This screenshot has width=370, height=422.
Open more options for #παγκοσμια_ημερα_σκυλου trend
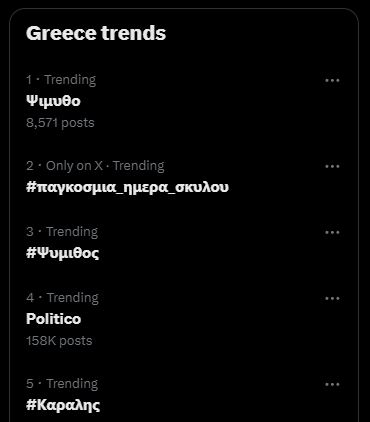(332, 166)
